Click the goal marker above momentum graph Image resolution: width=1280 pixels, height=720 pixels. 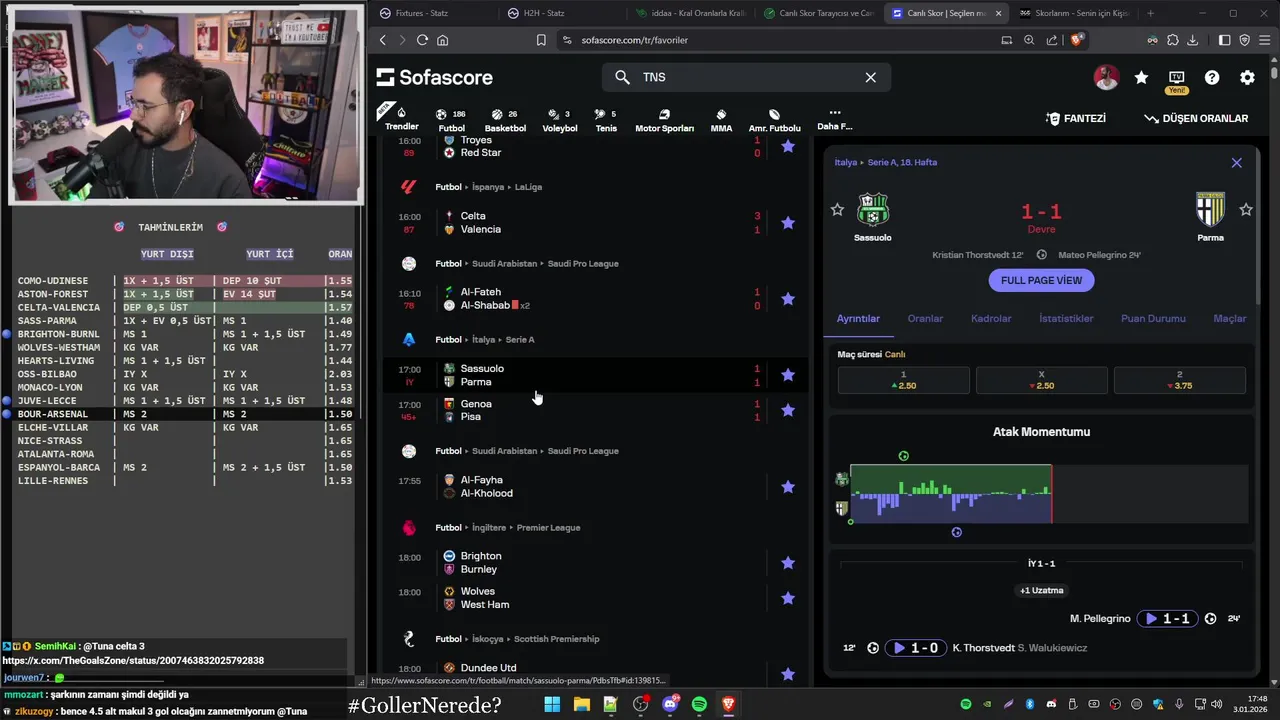pyautogui.click(x=903, y=456)
